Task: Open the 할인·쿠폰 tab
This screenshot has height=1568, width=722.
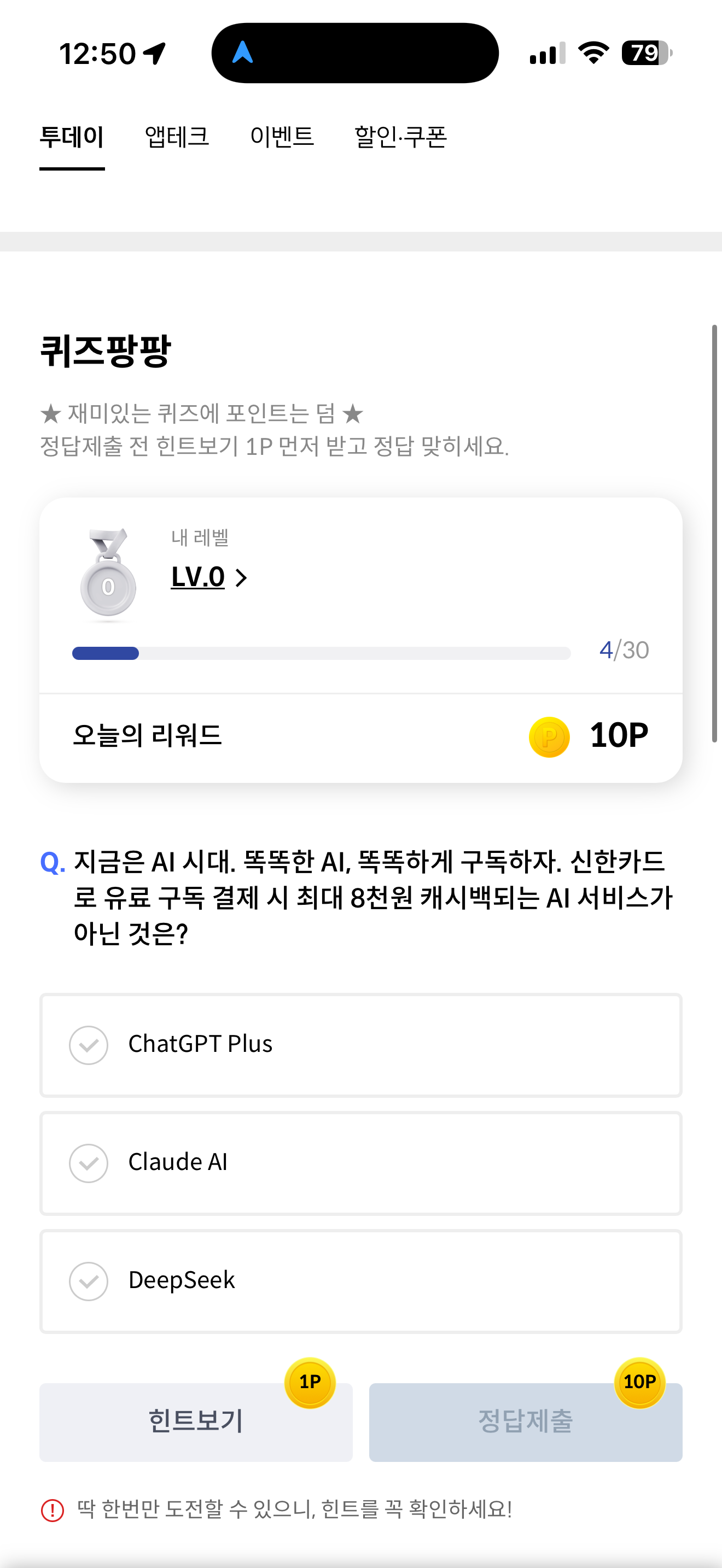Action: click(x=400, y=136)
